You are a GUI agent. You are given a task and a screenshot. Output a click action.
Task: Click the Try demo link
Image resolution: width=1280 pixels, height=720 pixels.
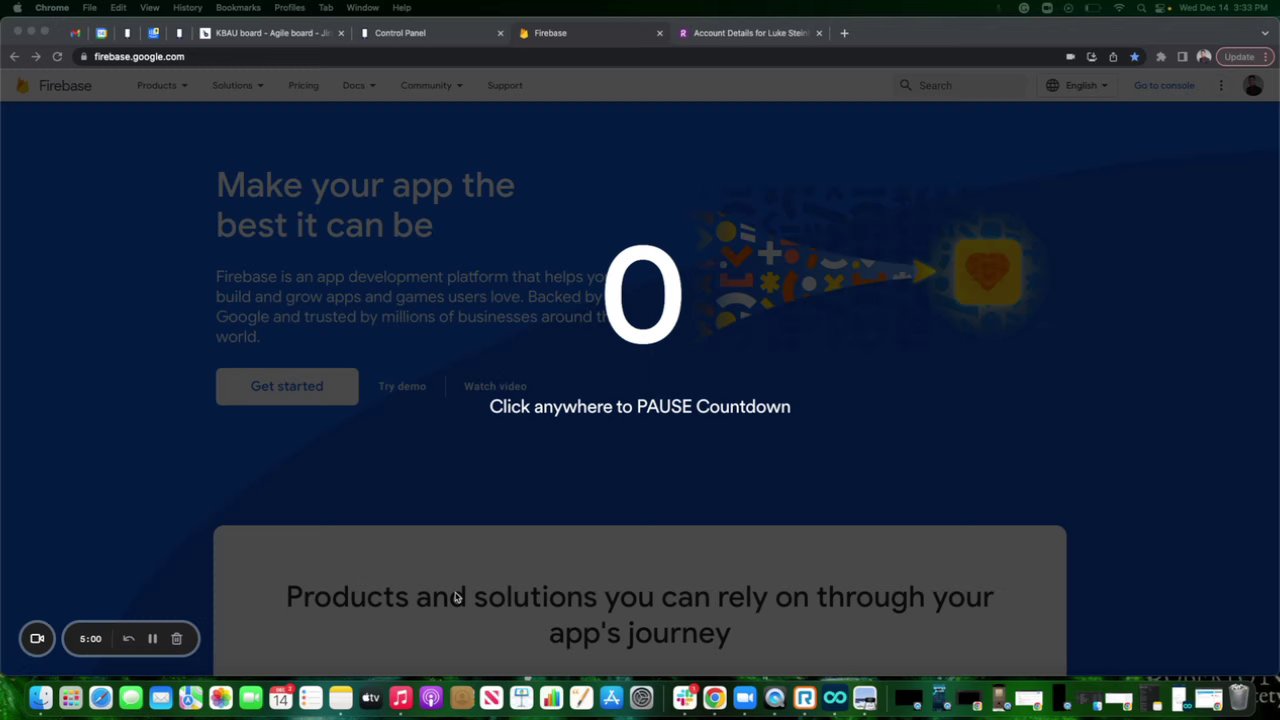pyautogui.click(x=402, y=386)
